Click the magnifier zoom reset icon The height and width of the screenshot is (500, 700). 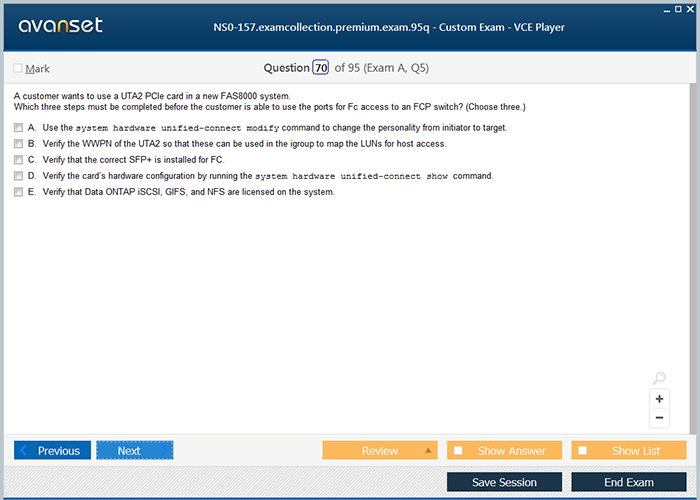pos(659,378)
